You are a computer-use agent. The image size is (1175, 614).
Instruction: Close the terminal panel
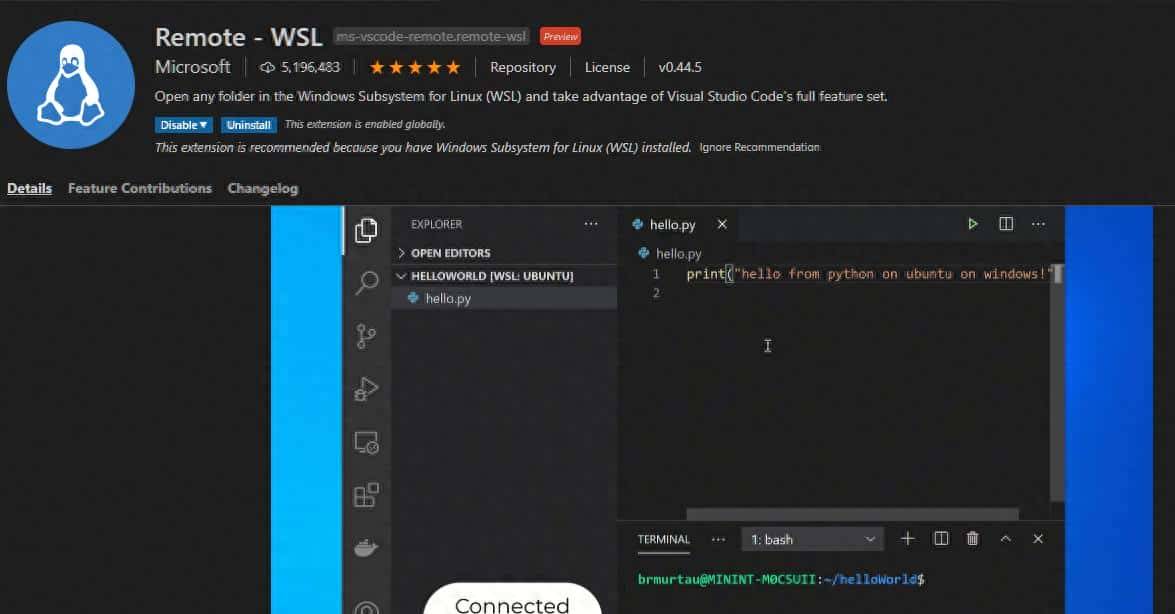(1038, 538)
